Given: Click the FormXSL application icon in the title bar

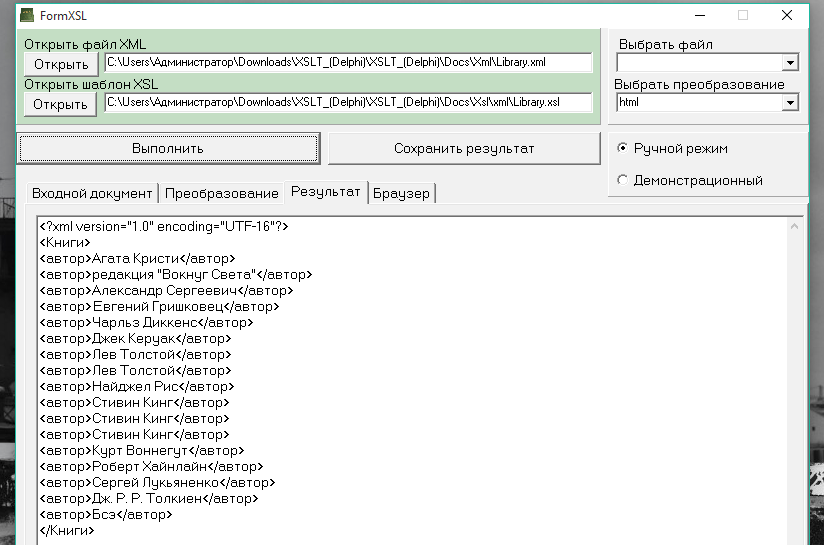Looking at the screenshot, I should (x=27, y=15).
